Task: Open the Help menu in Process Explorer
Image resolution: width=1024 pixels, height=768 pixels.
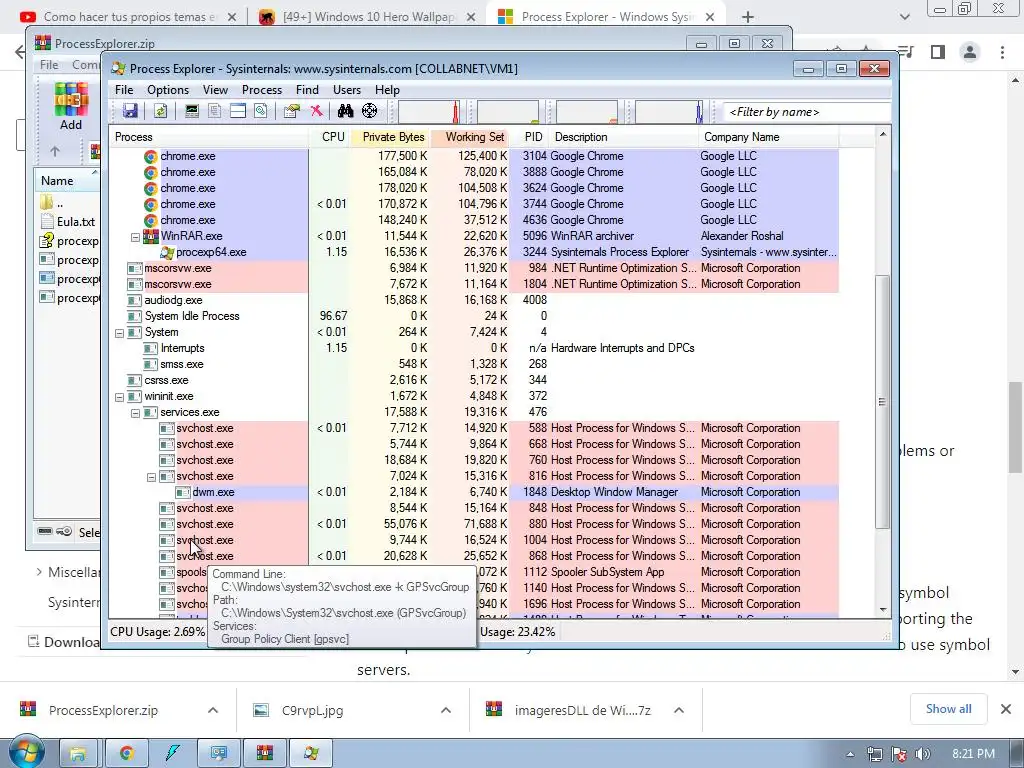Action: (387, 90)
